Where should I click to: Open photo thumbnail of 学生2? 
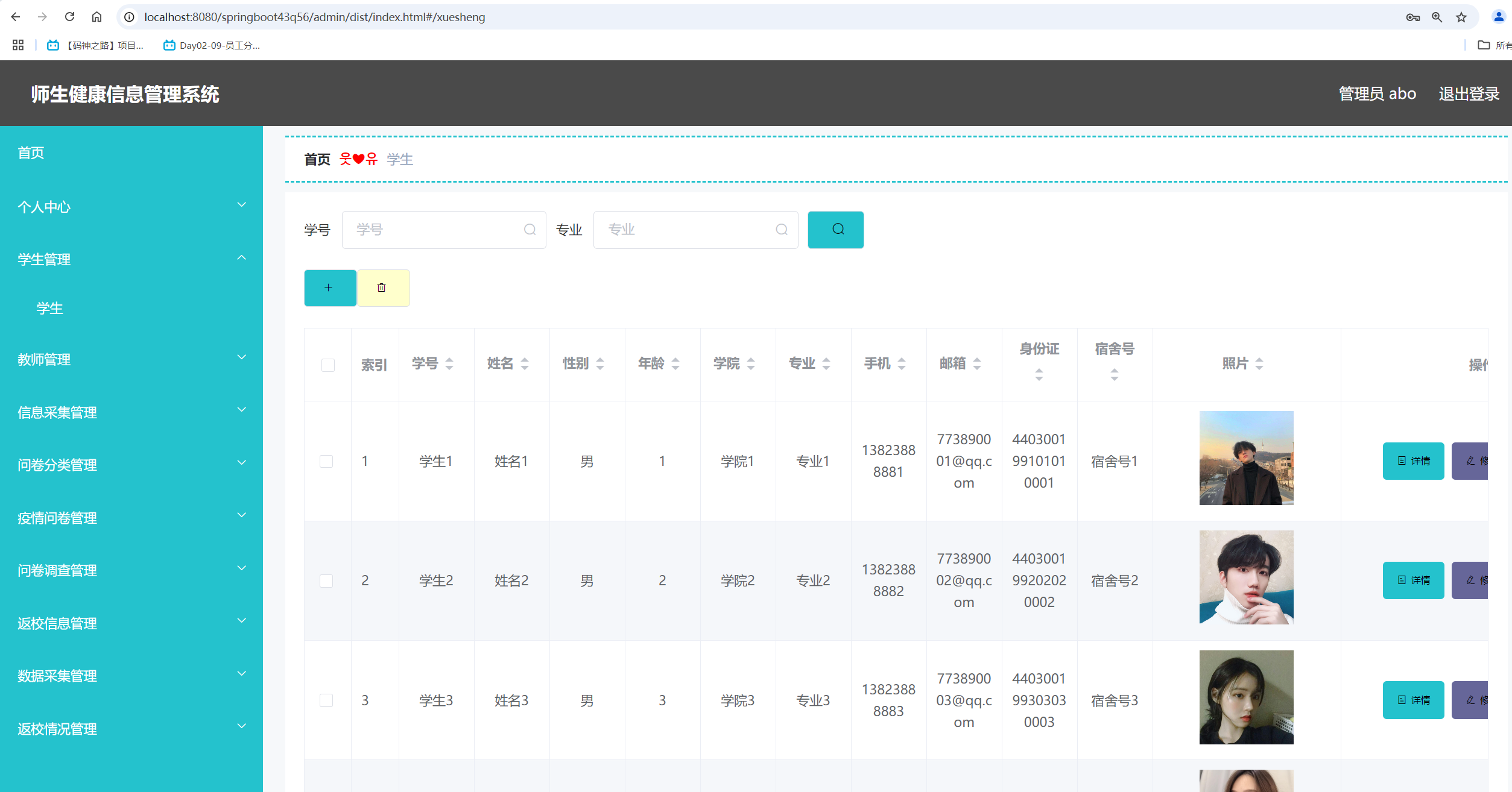[1245, 577]
